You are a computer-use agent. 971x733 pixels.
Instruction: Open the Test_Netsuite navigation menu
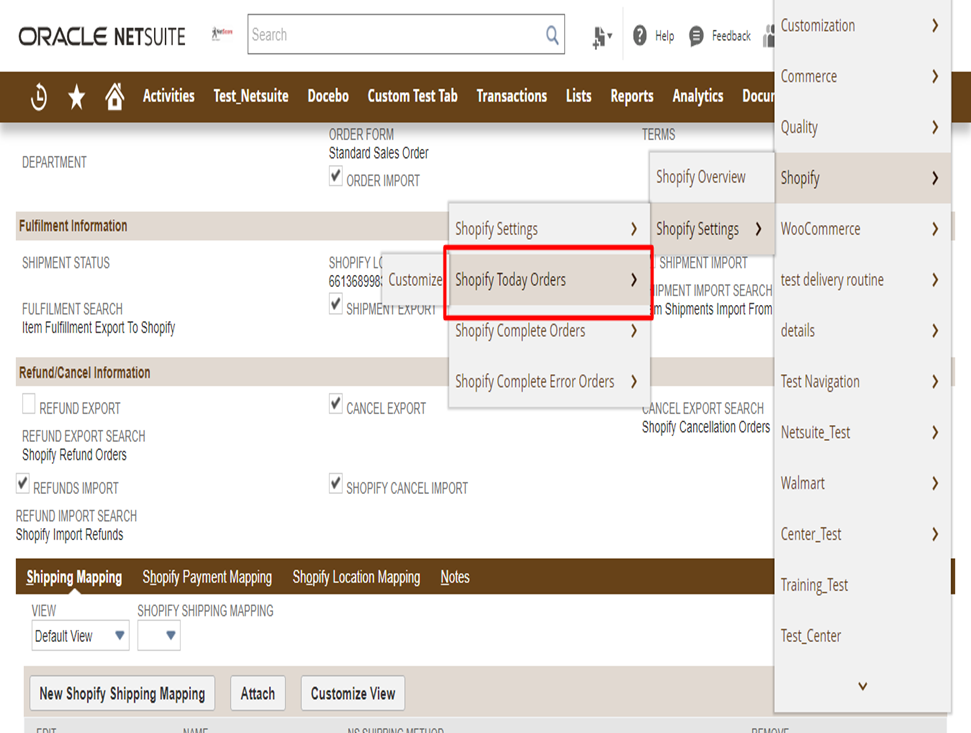251,96
